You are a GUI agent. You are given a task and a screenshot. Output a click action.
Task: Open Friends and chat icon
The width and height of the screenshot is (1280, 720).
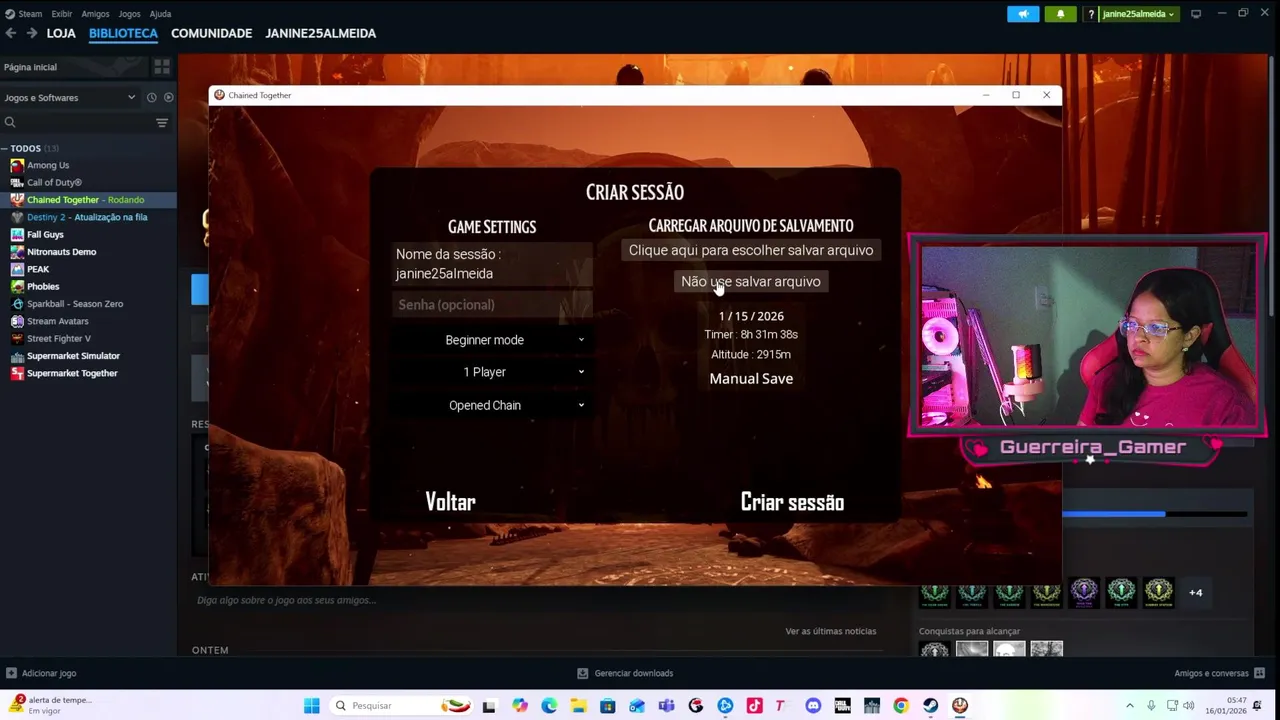[1259, 673]
